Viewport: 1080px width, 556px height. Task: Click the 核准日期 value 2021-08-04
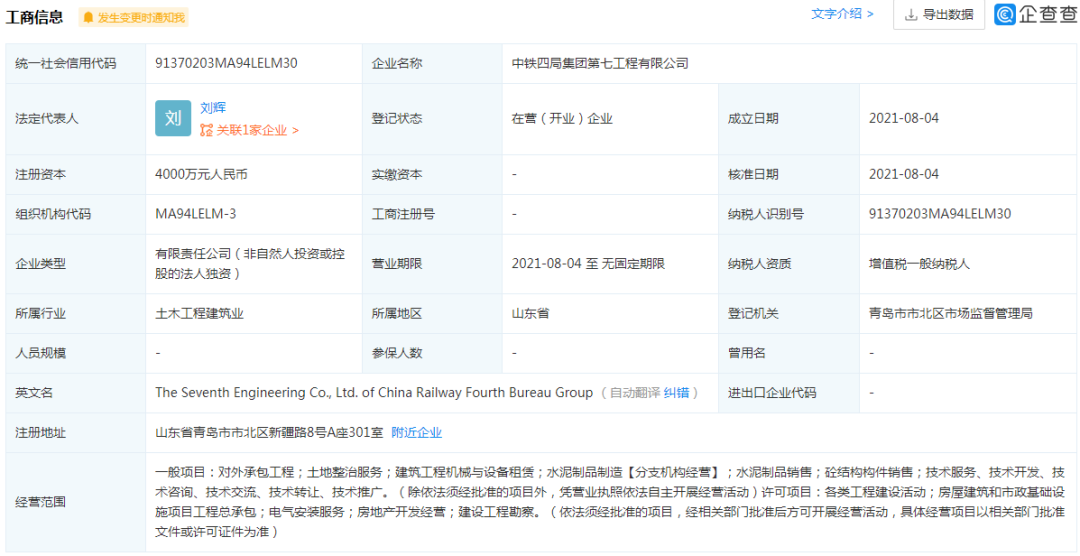tap(904, 174)
